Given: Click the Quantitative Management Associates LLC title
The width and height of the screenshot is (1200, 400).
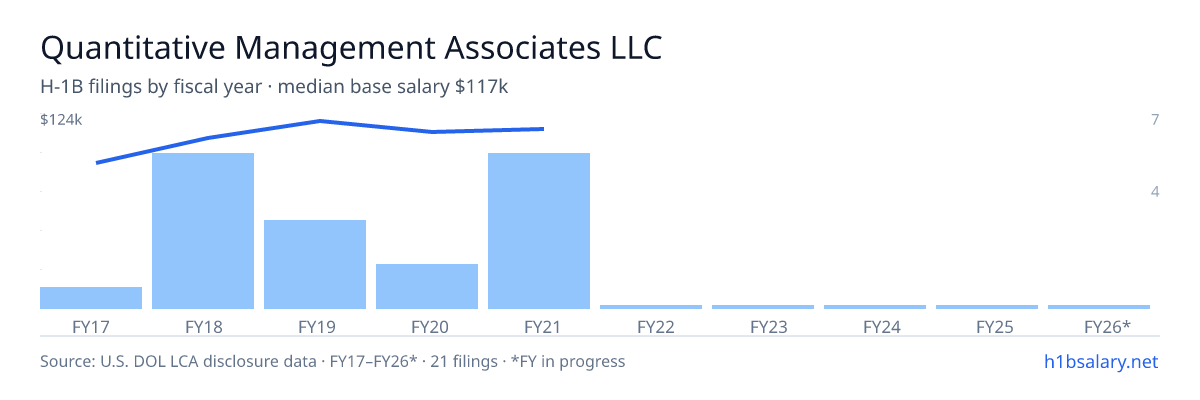Looking at the screenshot, I should coord(351,48).
